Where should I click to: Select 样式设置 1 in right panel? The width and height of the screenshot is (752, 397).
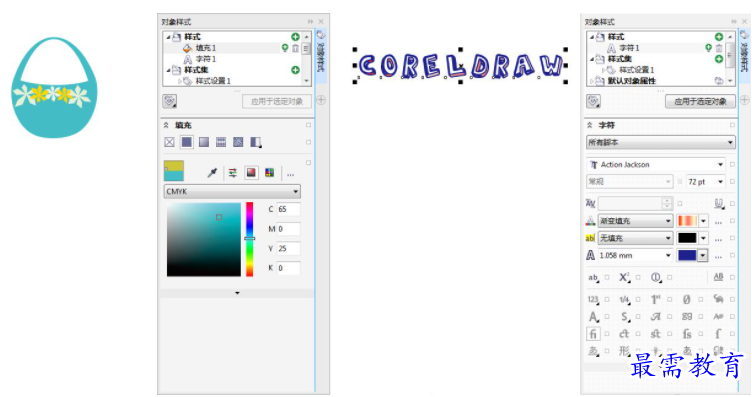(636, 70)
